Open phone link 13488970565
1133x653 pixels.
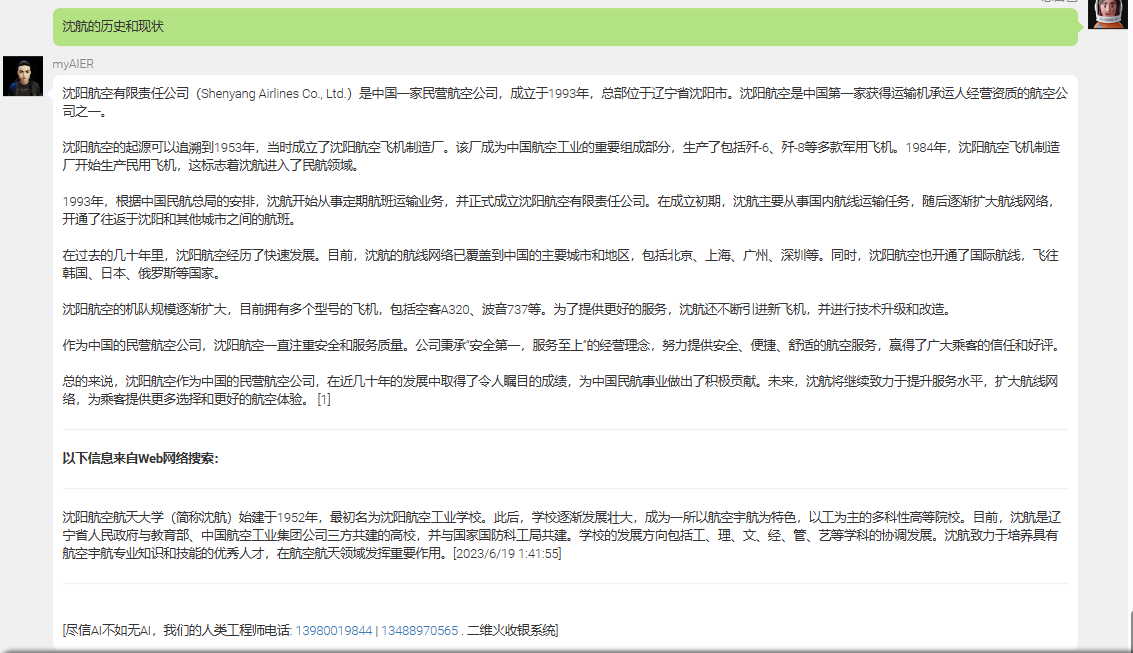tap(420, 631)
